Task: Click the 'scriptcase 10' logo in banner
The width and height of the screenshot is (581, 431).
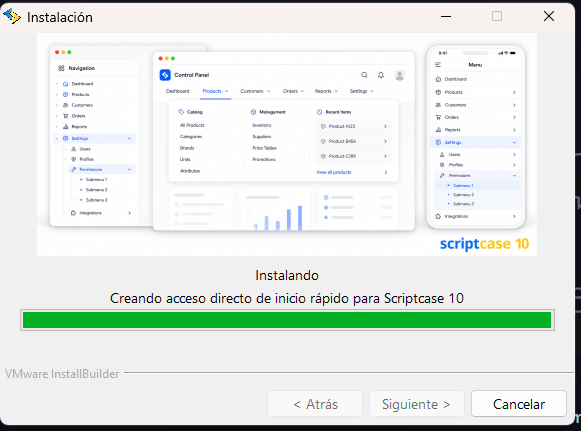Action: [x=484, y=244]
